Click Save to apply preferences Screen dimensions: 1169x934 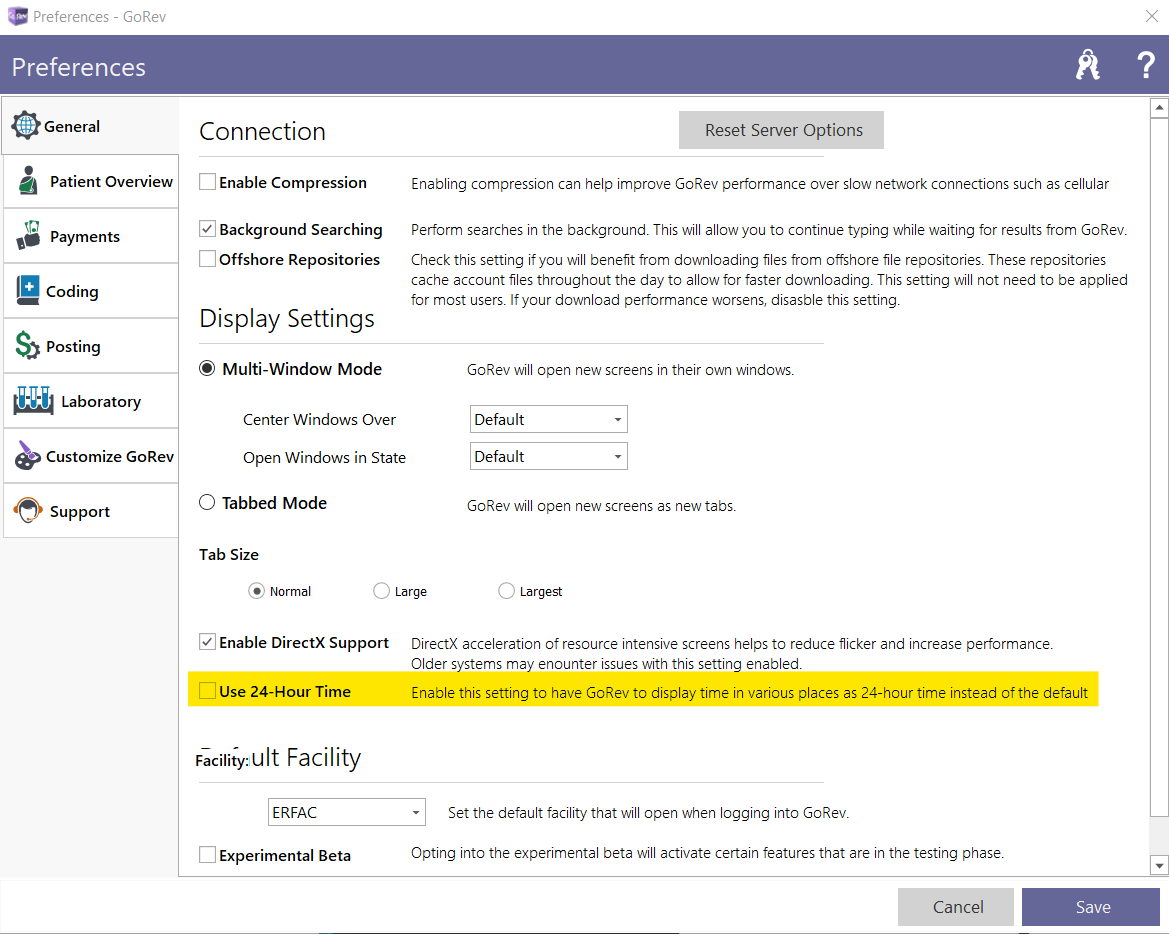pos(1090,907)
